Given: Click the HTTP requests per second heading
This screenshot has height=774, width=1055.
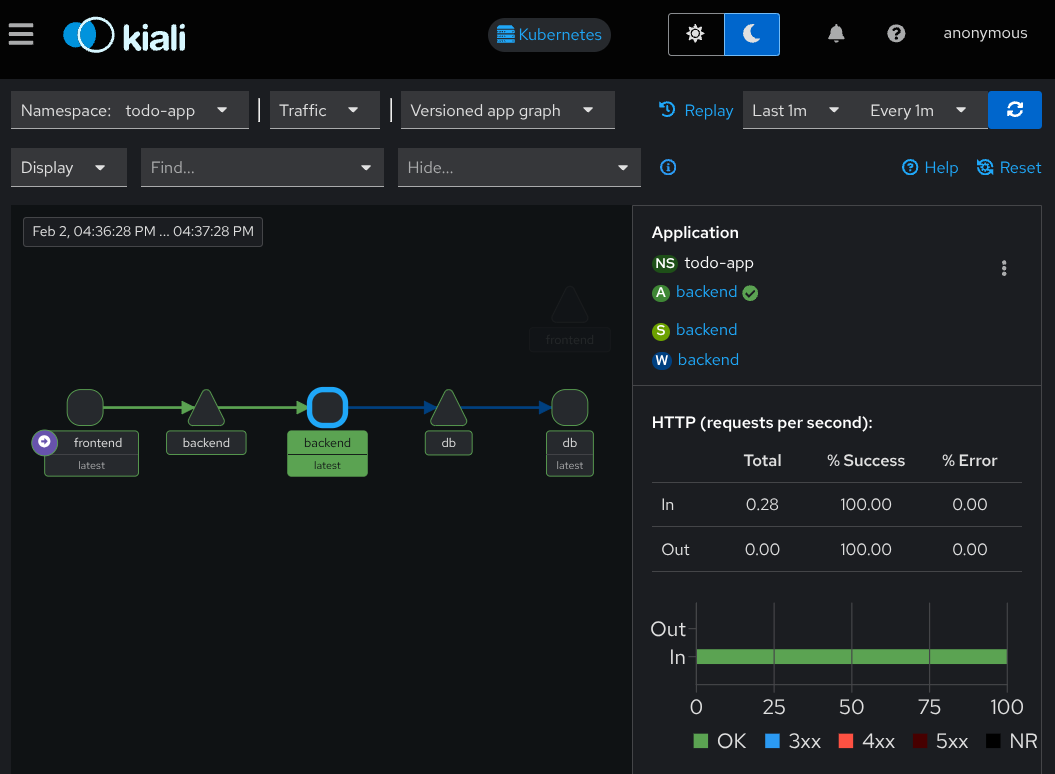Looking at the screenshot, I should [762, 423].
